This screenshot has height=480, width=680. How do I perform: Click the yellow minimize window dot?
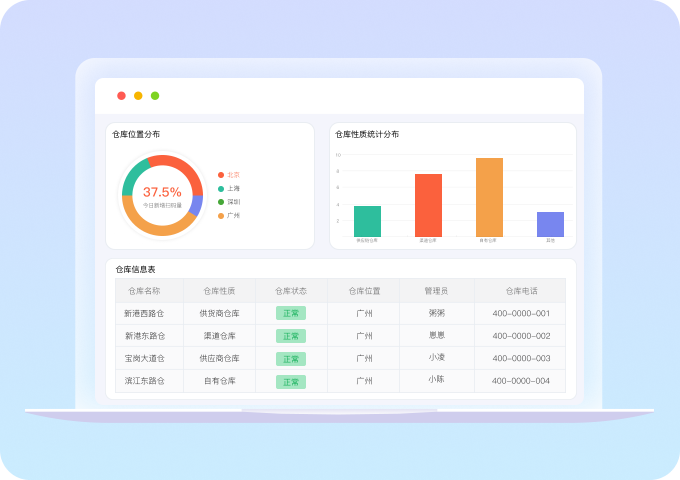[x=138, y=96]
